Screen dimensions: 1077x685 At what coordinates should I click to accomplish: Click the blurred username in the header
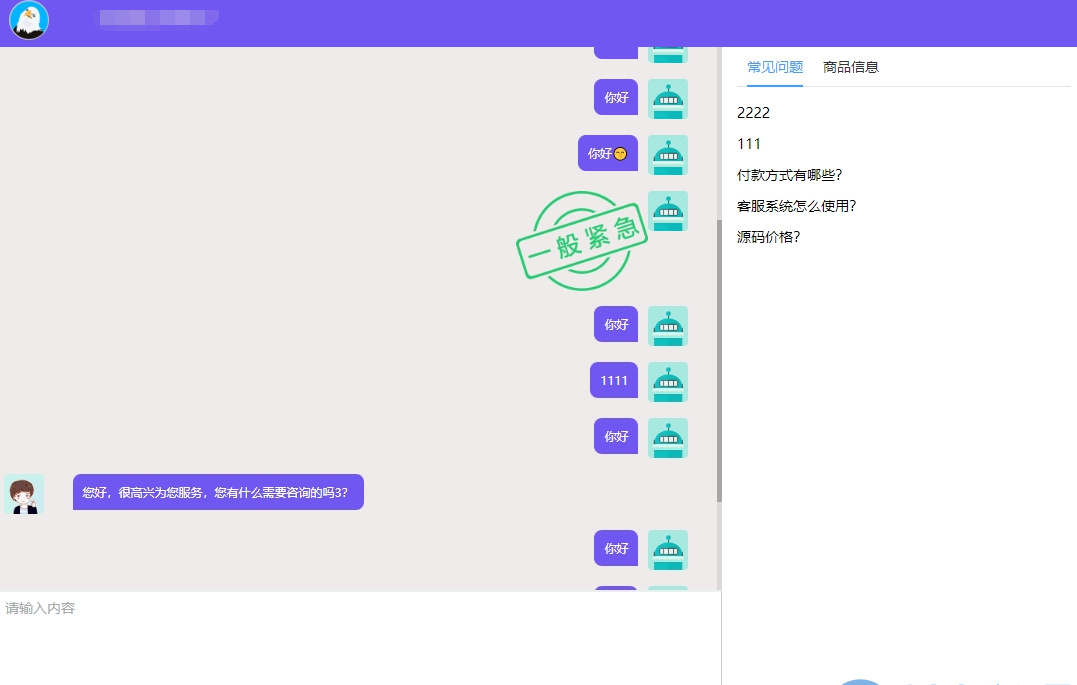[159, 18]
